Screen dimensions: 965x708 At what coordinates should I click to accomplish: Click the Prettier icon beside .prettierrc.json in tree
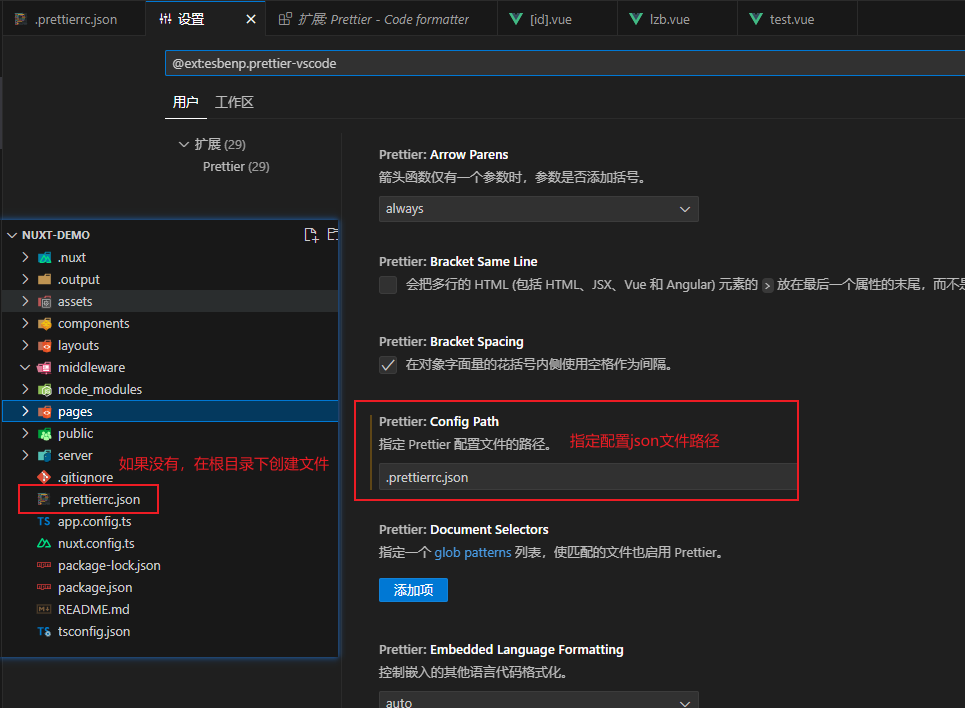coord(44,499)
